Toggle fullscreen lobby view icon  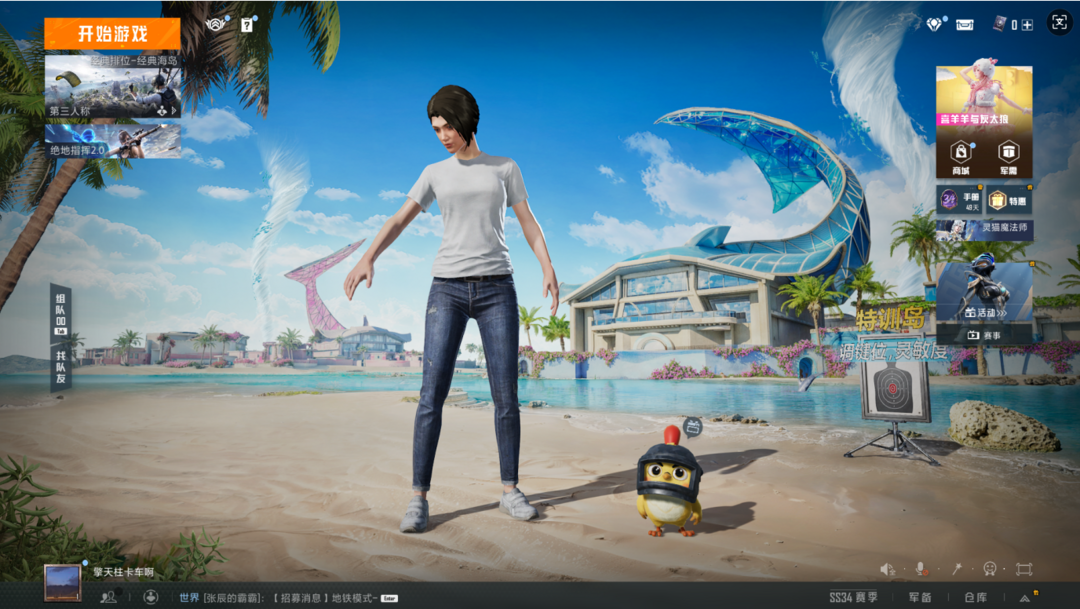tap(1024, 569)
